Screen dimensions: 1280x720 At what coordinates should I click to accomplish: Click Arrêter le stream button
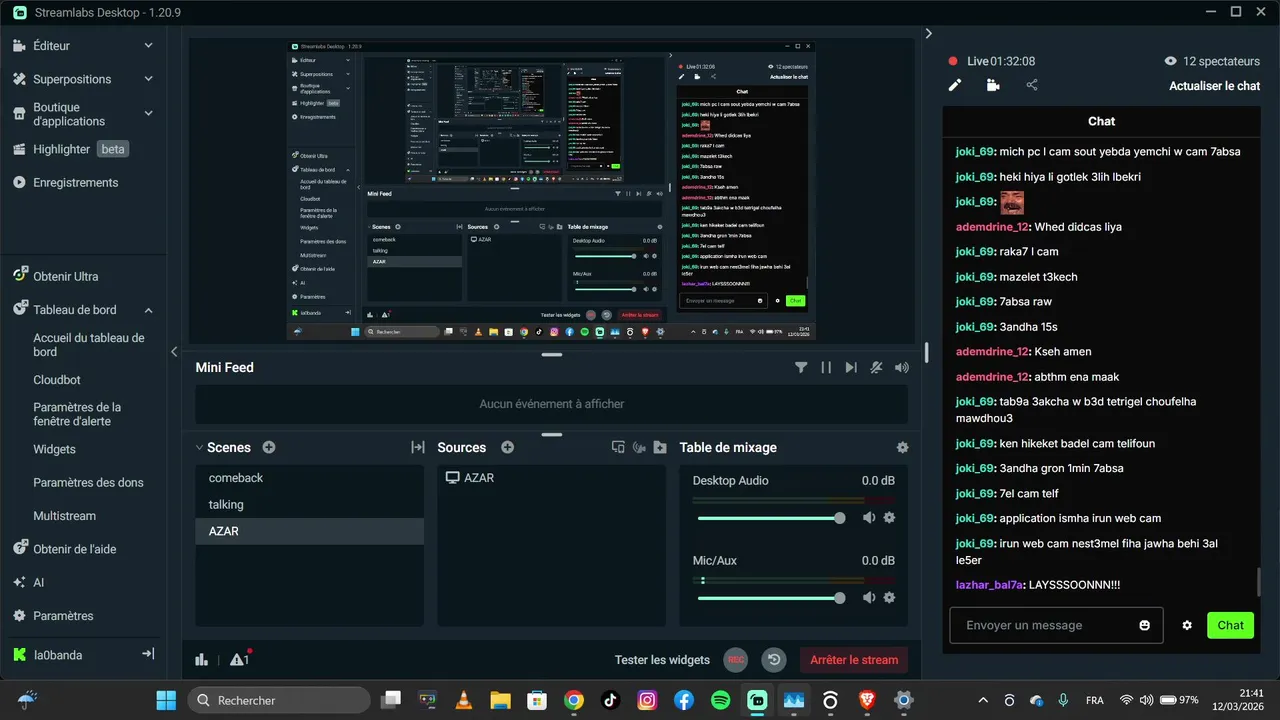[x=854, y=659]
